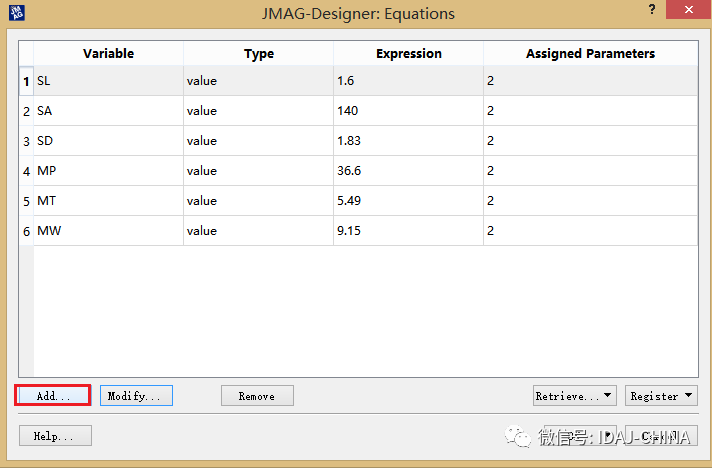The height and width of the screenshot is (468, 712).
Task: Open the question mark help button
Action: point(652,10)
